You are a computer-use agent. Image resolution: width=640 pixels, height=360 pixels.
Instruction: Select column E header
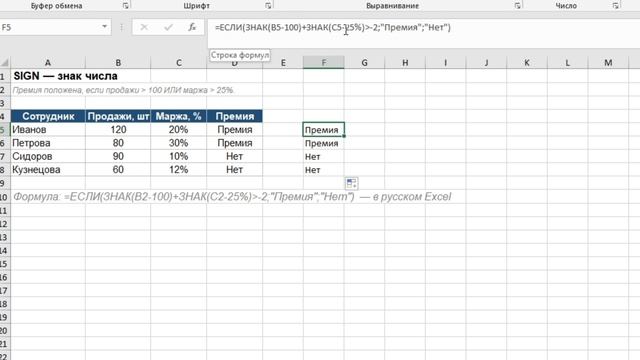point(283,62)
